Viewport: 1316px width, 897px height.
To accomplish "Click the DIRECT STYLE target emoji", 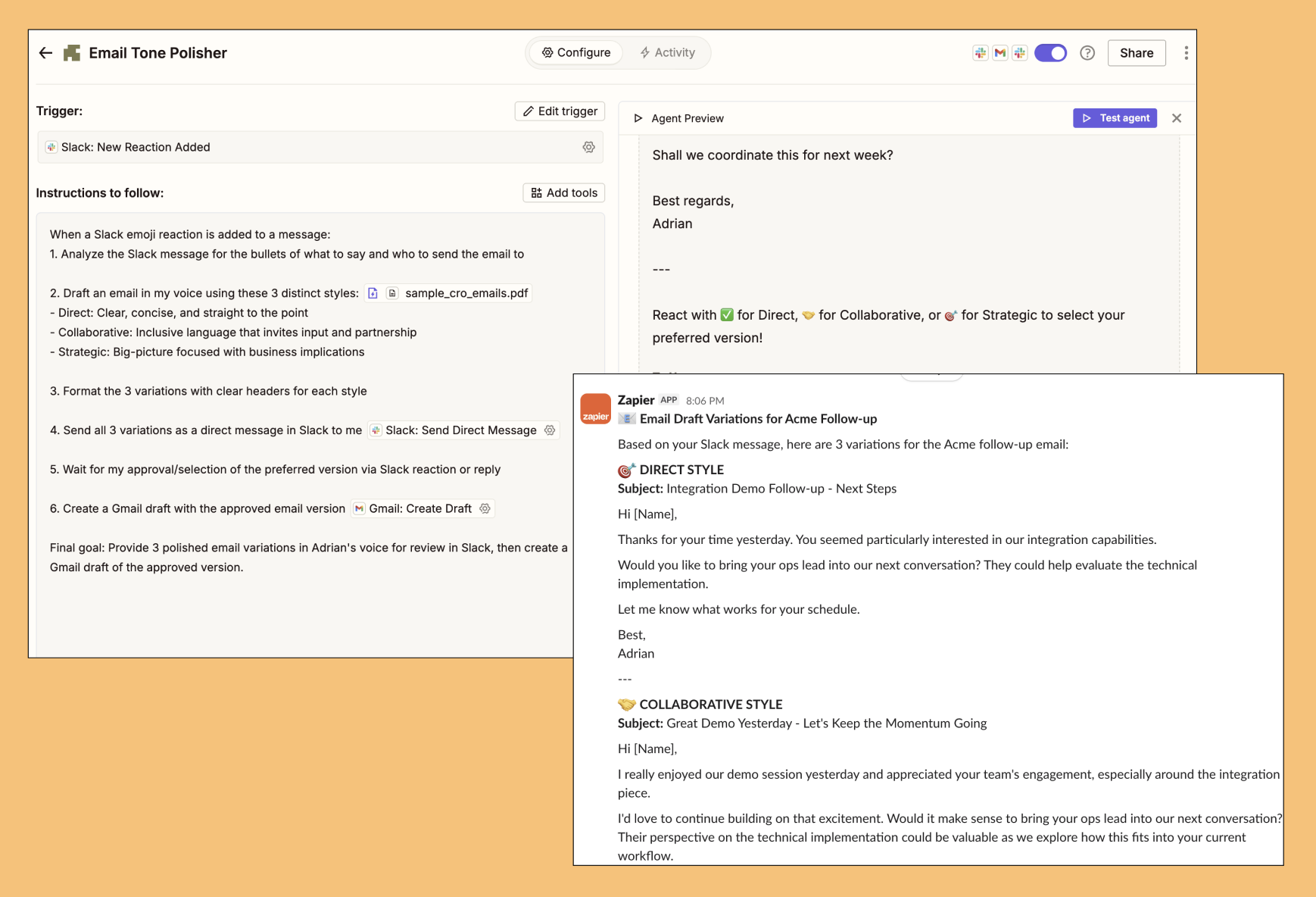I will (626, 470).
